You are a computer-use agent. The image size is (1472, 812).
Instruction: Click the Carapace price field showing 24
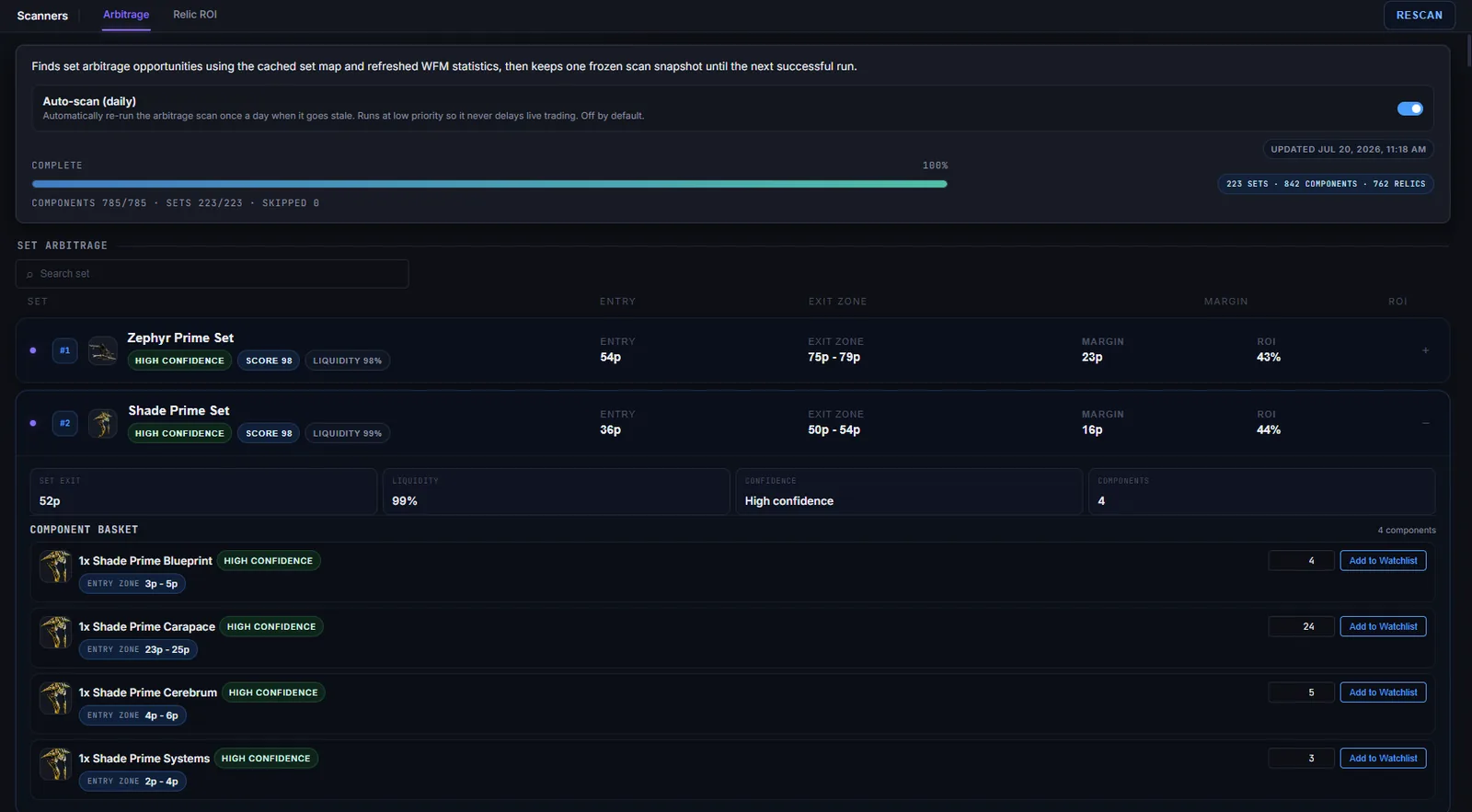pyautogui.click(x=1301, y=626)
